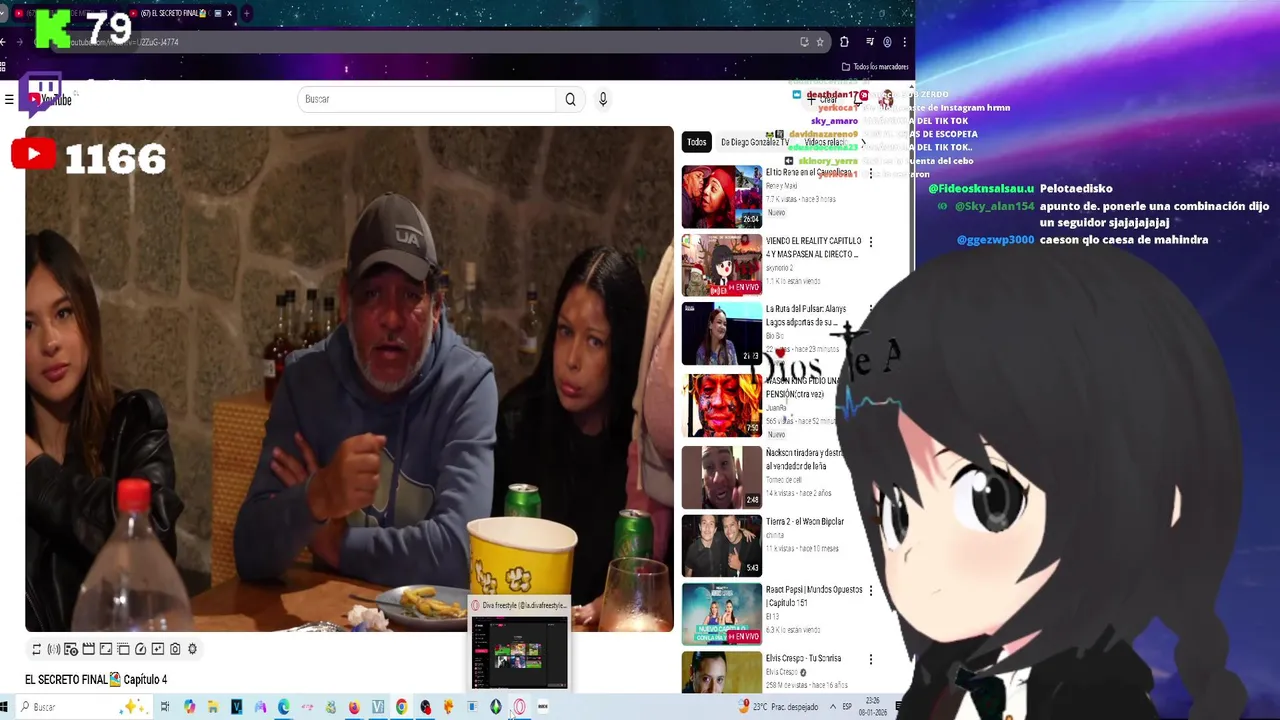Viewport: 1280px width, 720px height.
Task: Open VIENDO EL REALITY CAPITULO 4 video
Action: [813, 247]
